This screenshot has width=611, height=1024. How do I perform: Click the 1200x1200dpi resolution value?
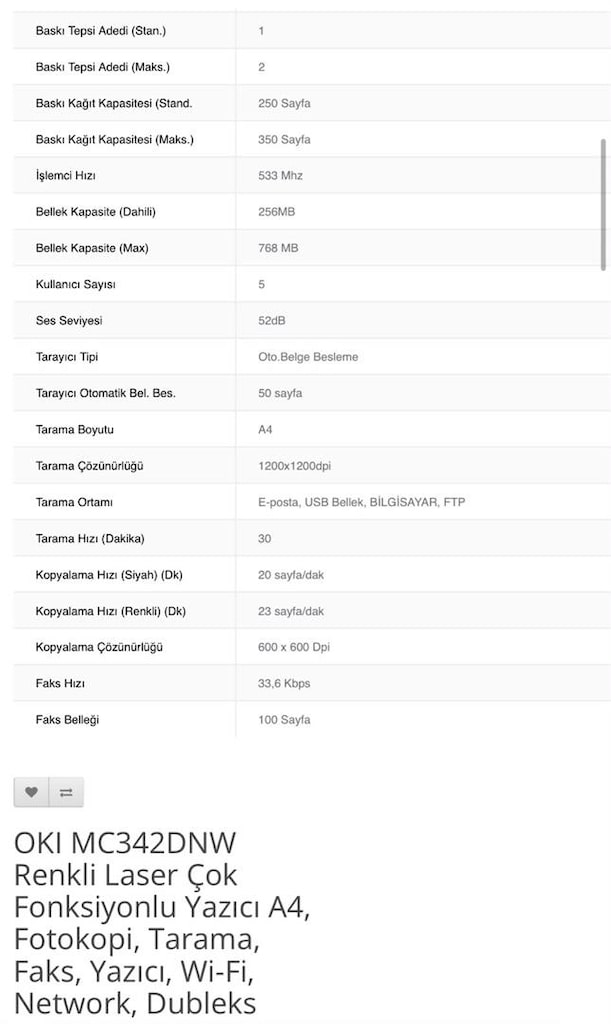294,466
